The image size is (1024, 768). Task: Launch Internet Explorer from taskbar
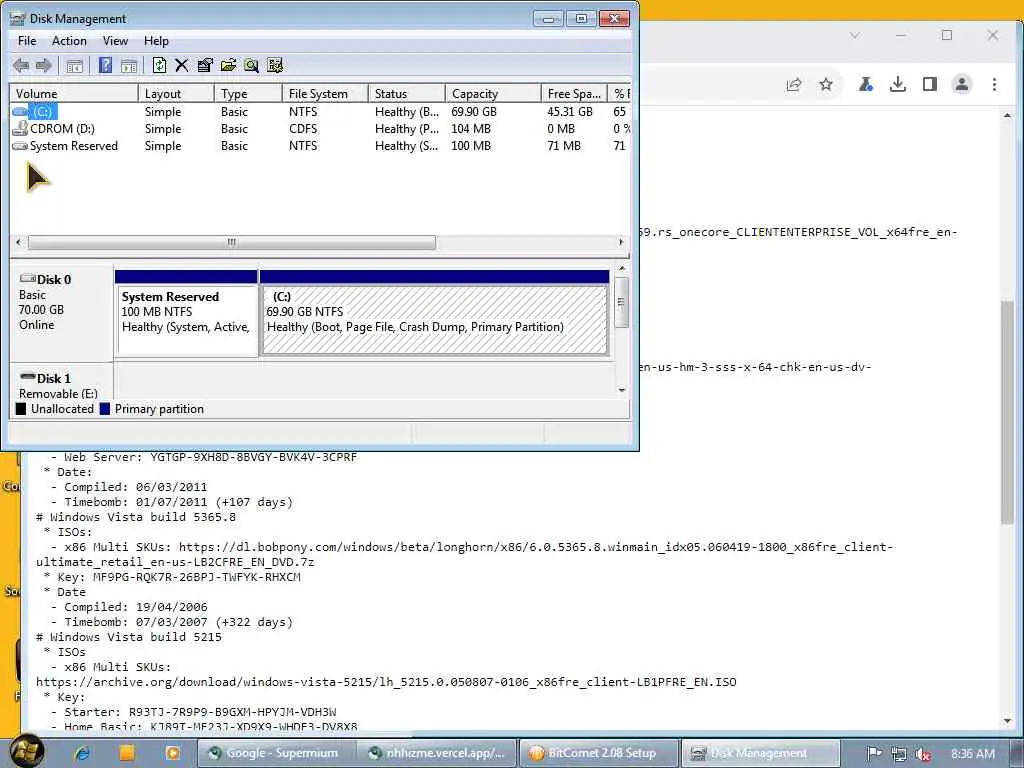(x=82, y=753)
